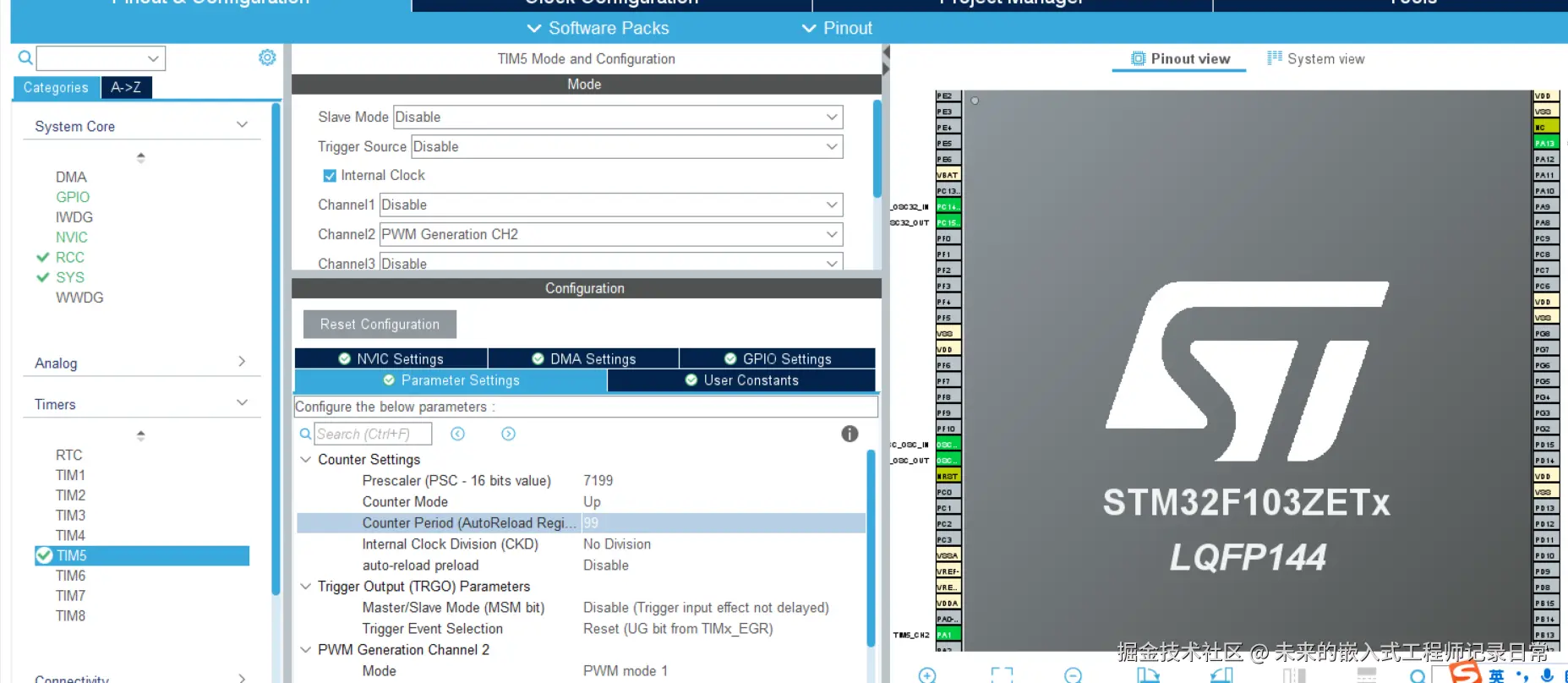Select Parameter Settings tab
Image resolution: width=1568 pixels, height=683 pixels.
451,380
